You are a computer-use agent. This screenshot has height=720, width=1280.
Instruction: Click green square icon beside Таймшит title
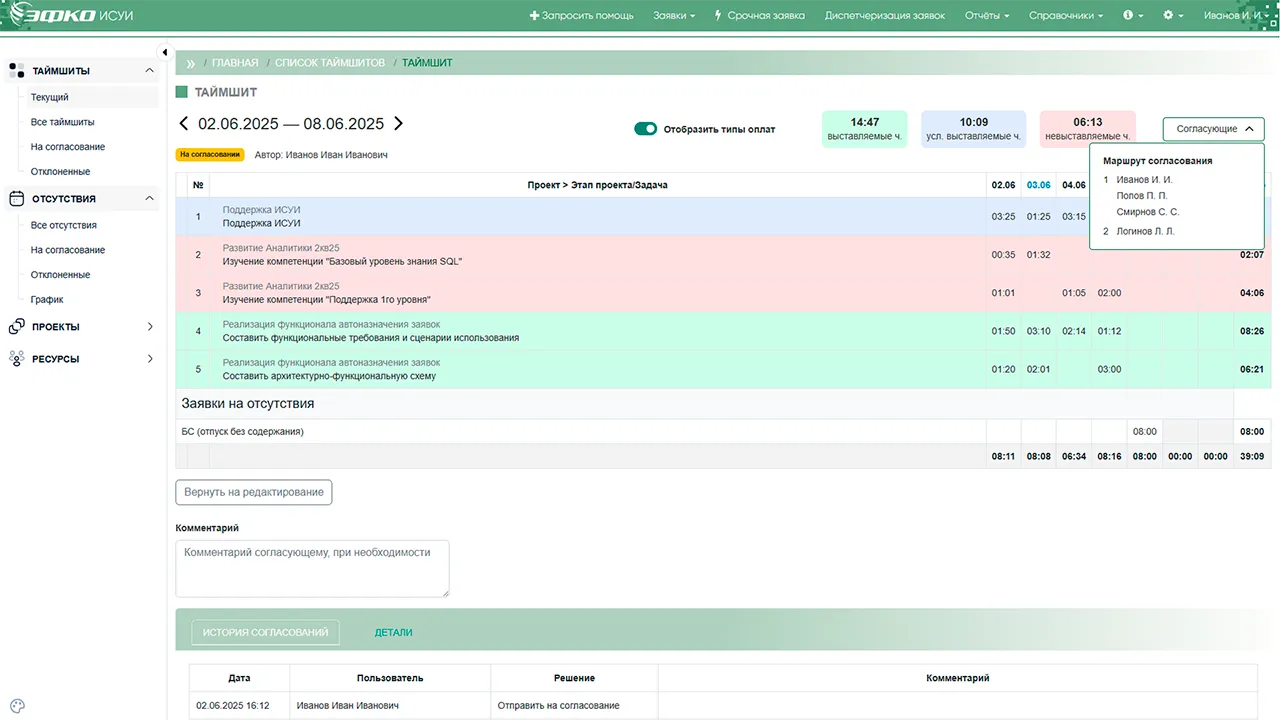coord(181,92)
